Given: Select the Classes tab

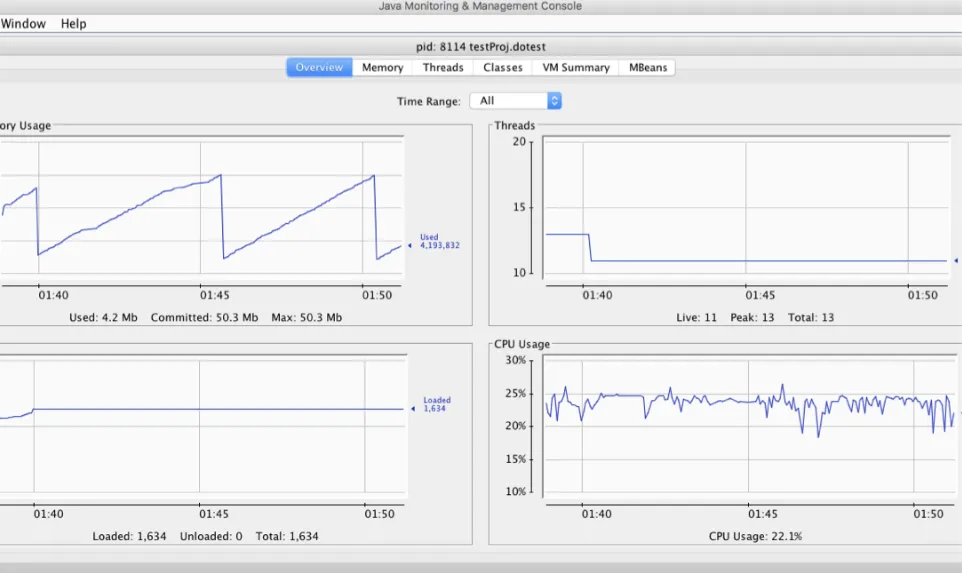Looking at the screenshot, I should tap(502, 67).
